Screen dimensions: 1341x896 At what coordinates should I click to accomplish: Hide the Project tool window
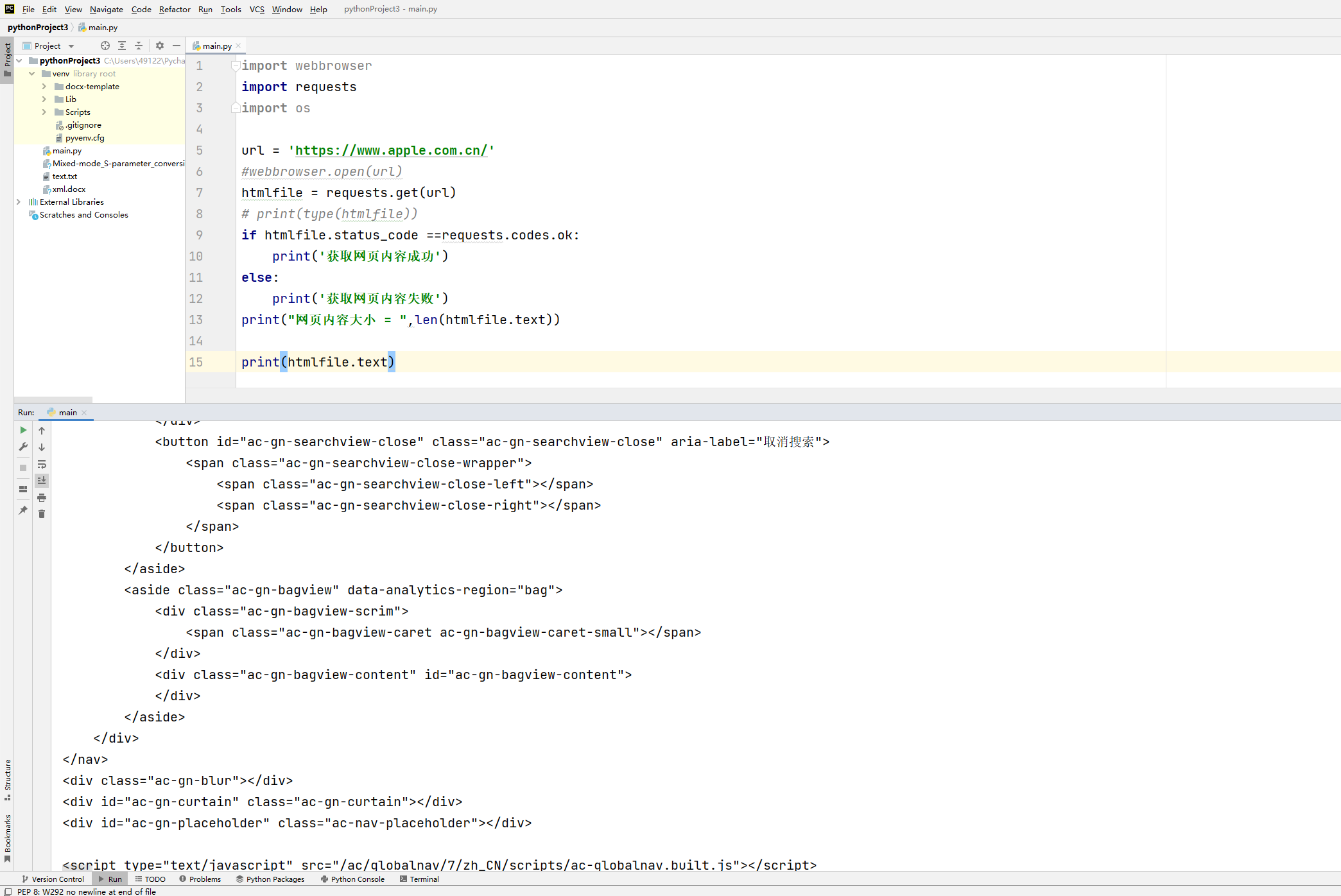[x=177, y=46]
